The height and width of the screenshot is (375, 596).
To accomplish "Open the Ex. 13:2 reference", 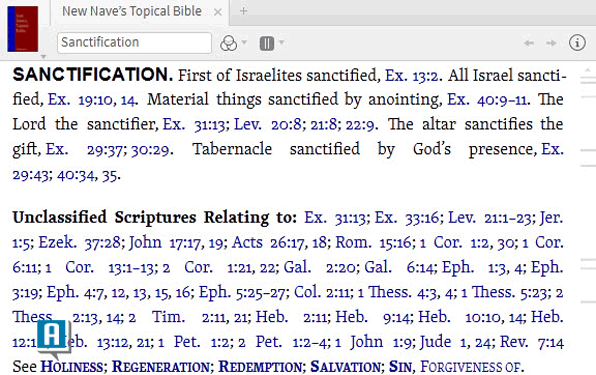I will pos(412,76).
